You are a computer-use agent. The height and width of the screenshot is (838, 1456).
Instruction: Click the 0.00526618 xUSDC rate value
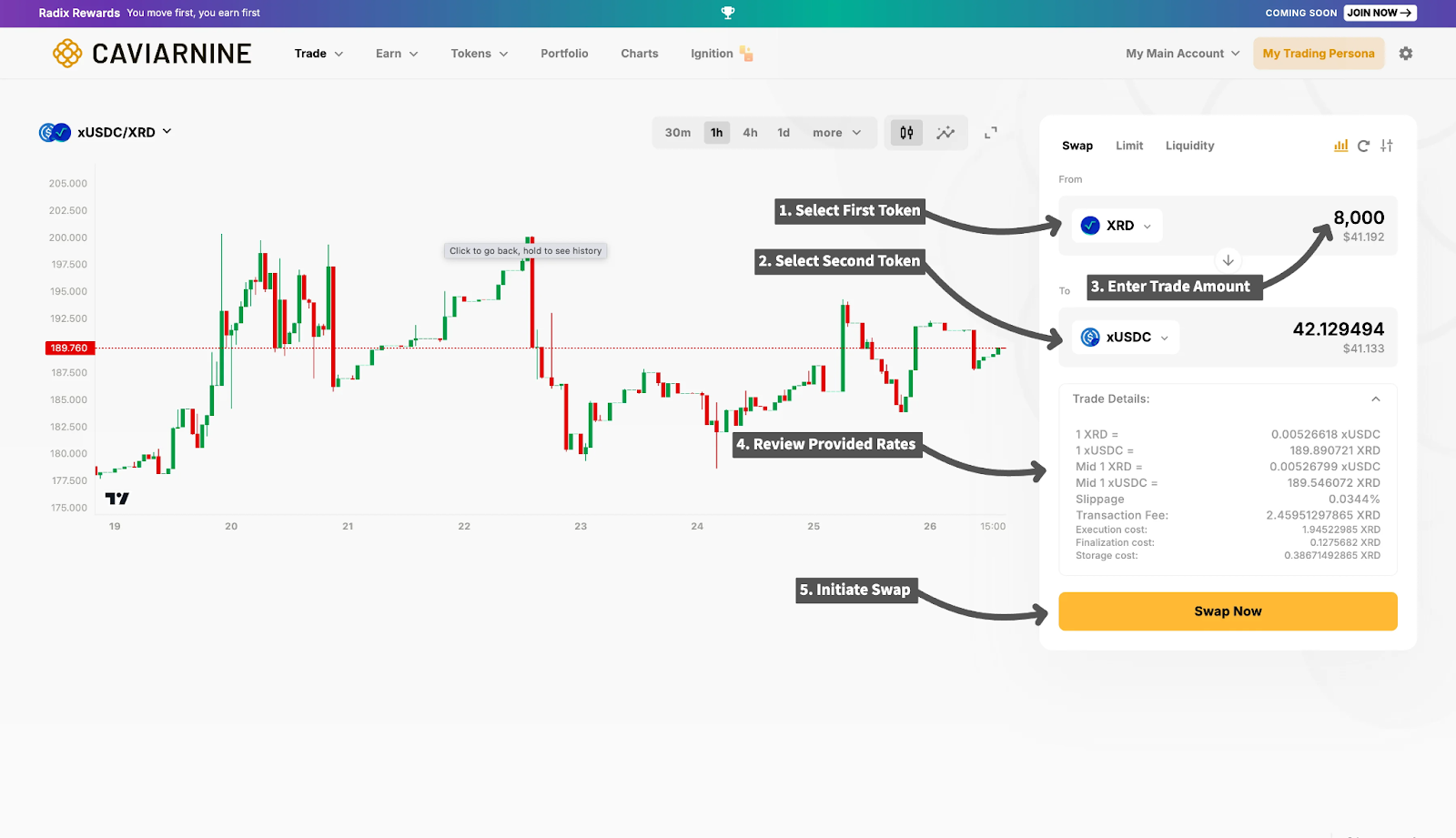click(1326, 435)
